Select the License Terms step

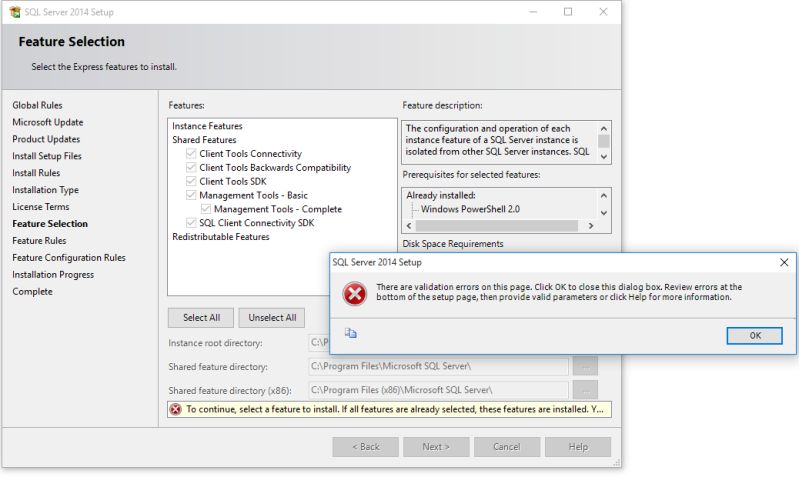point(40,207)
